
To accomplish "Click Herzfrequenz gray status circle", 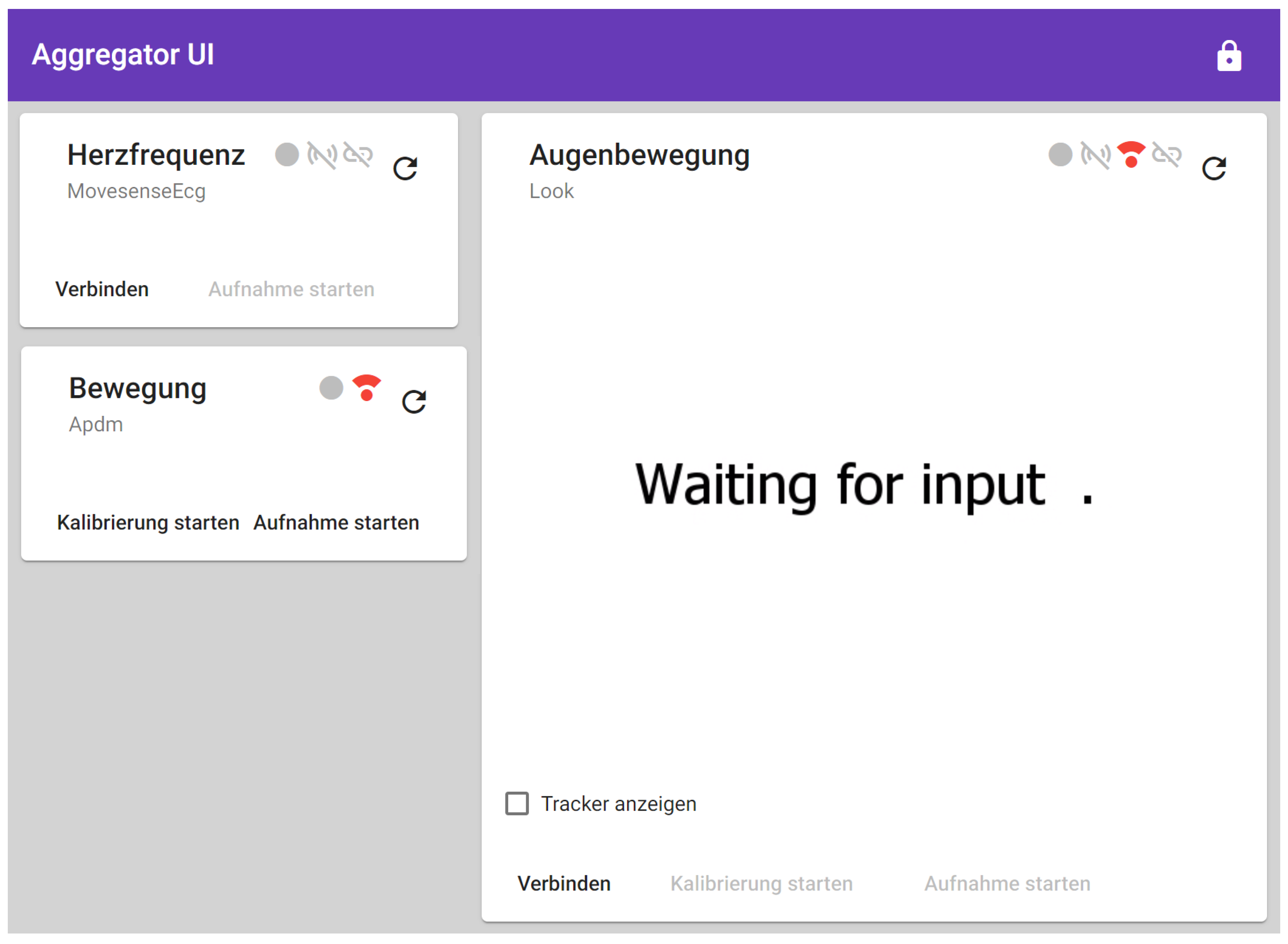I will (x=287, y=154).
